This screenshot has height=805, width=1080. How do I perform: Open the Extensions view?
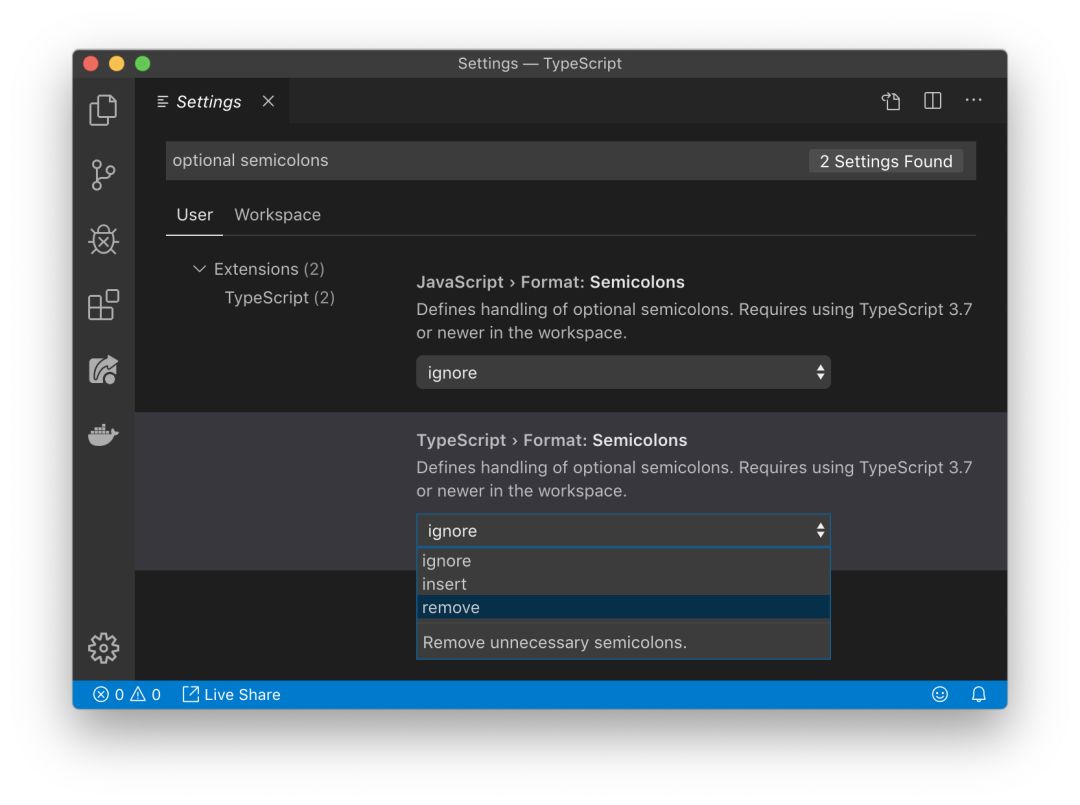coord(103,304)
